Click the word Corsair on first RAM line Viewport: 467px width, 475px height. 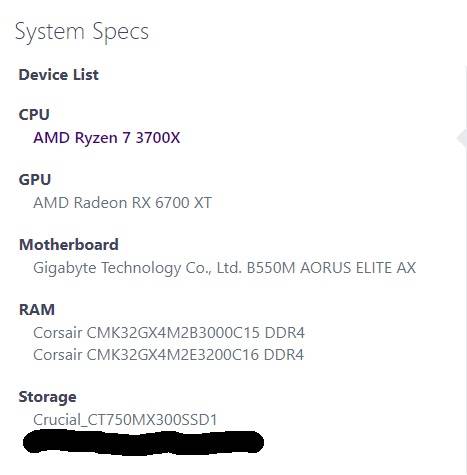(58, 333)
